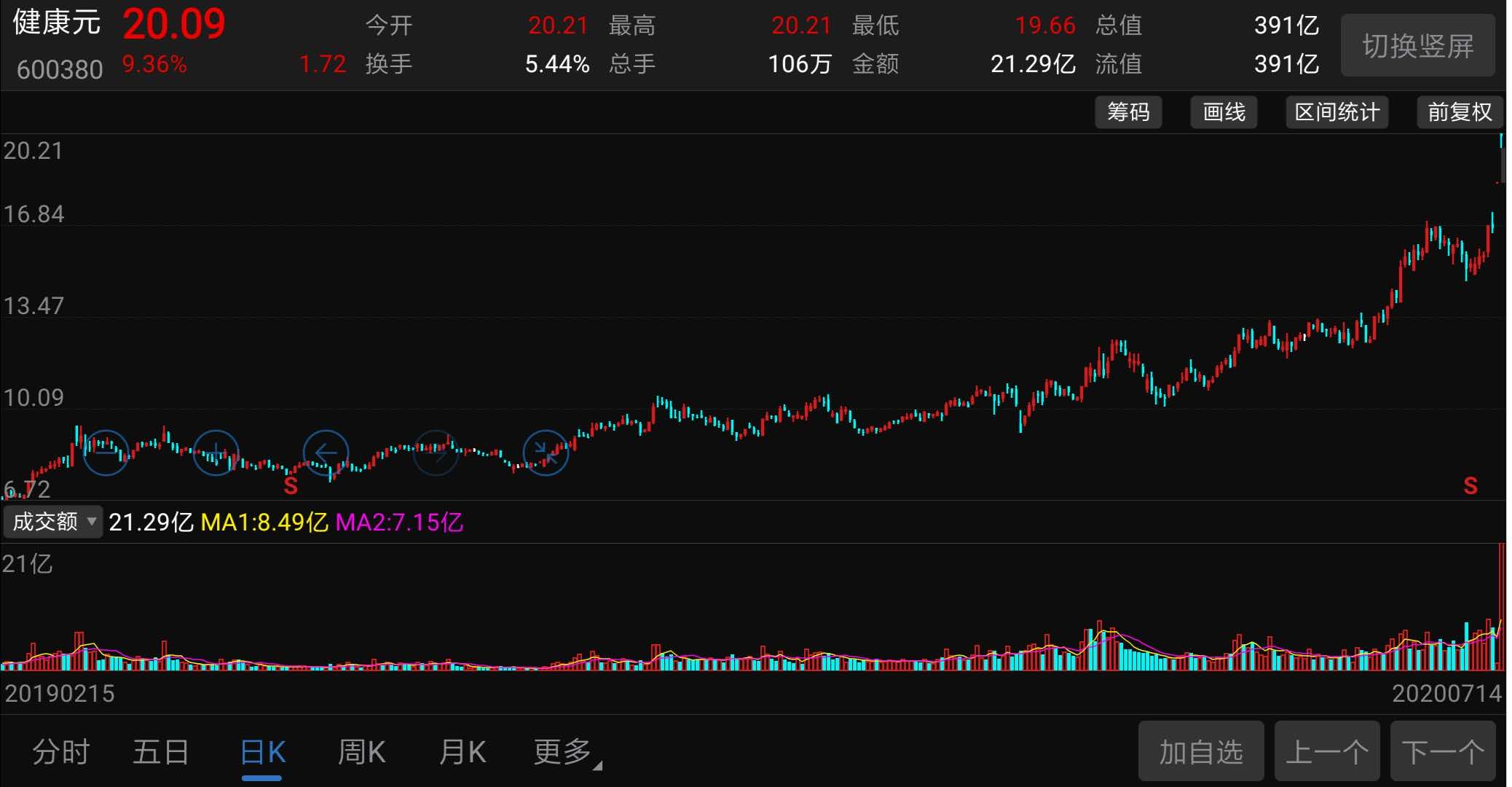Image resolution: width=1512 pixels, height=787 pixels.
Task: Activate the 画线 drawing tool
Action: click(x=1224, y=112)
